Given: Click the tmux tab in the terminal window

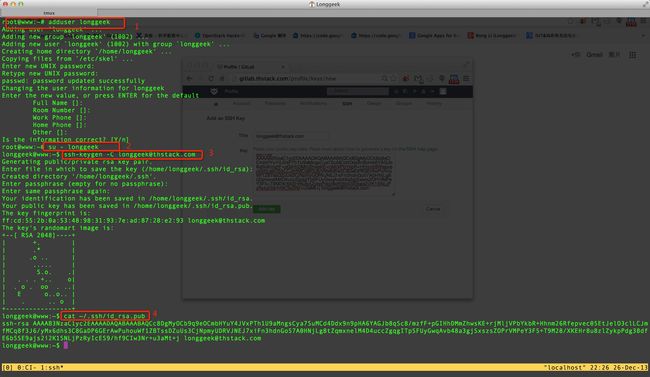Looking at the screenshot, I should tap(49, 13).
